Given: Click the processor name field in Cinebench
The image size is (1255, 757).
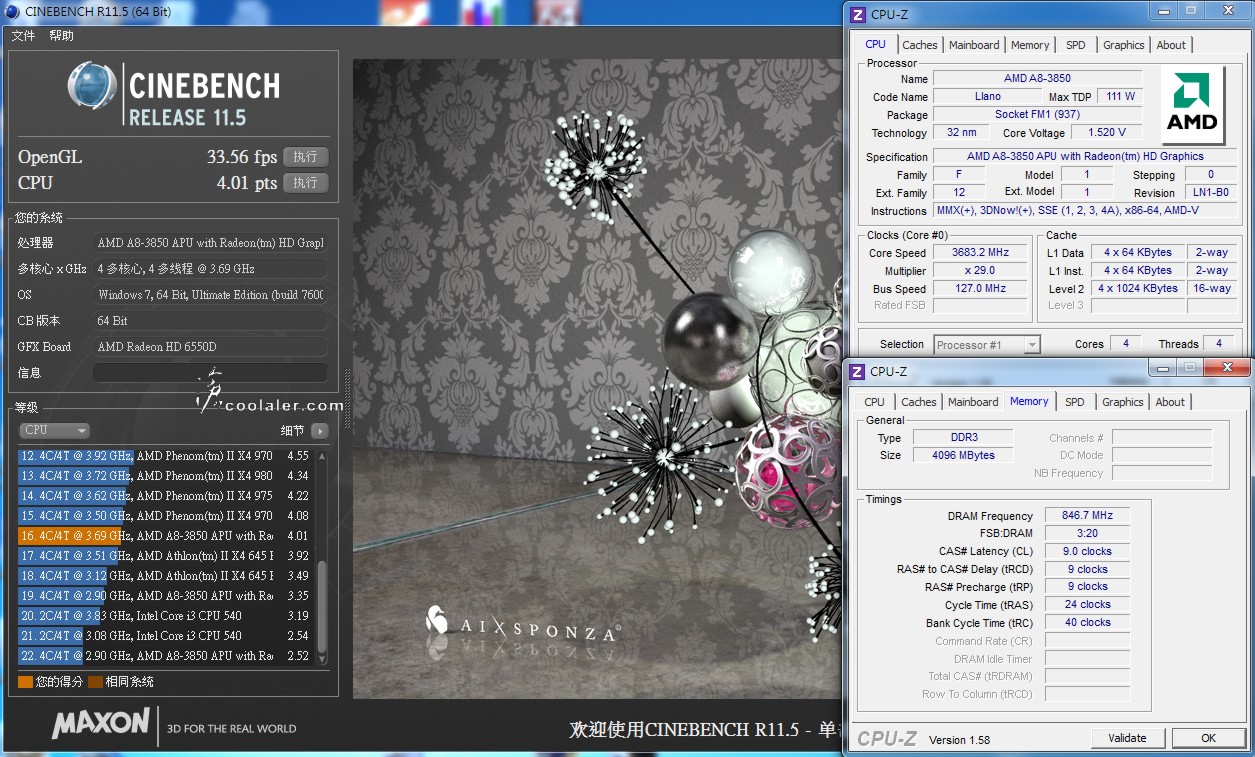Looking at the screenshot, I should click(x=210, y=243).
